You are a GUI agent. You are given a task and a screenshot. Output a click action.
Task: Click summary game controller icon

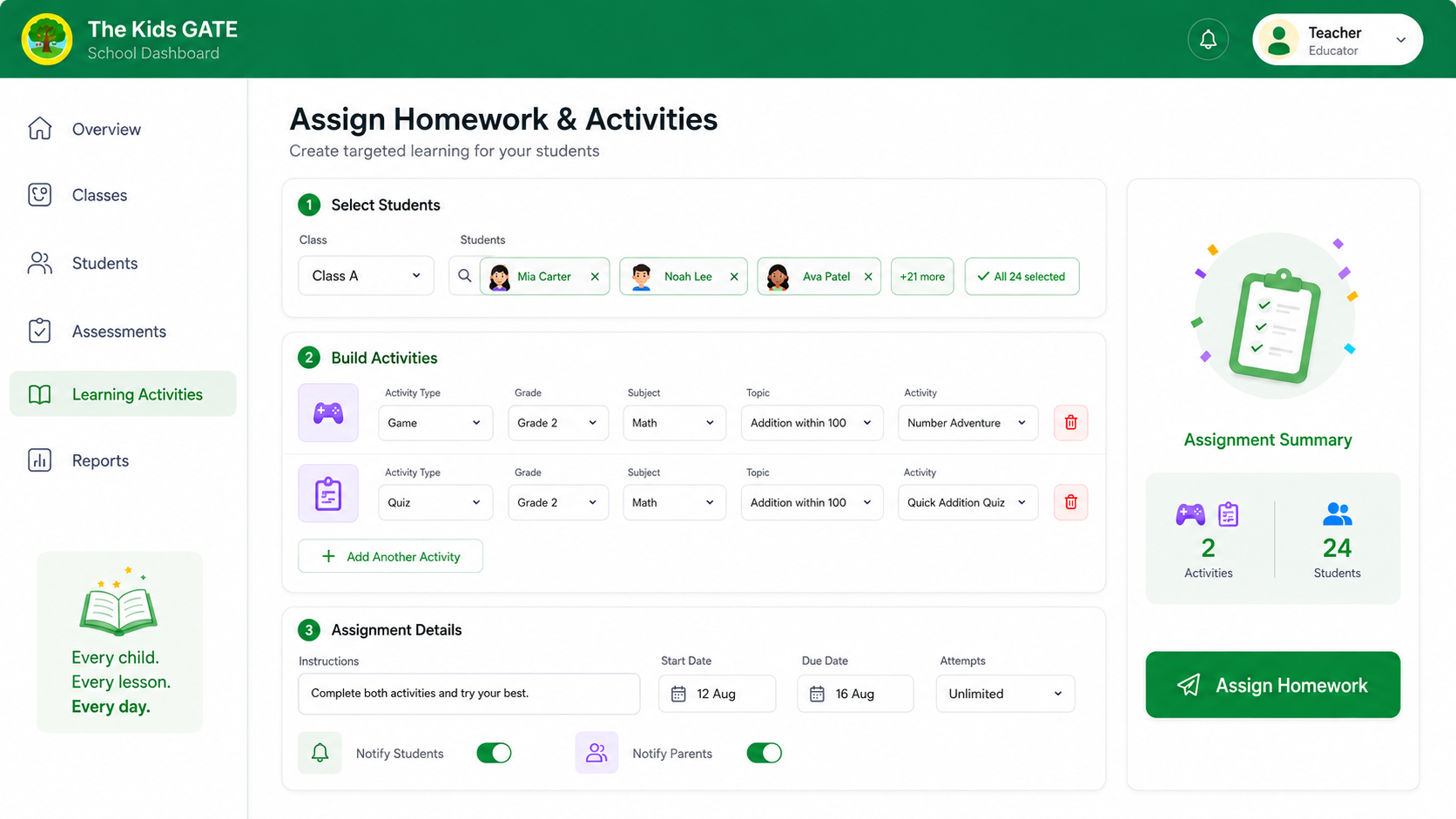(1190, 514)
